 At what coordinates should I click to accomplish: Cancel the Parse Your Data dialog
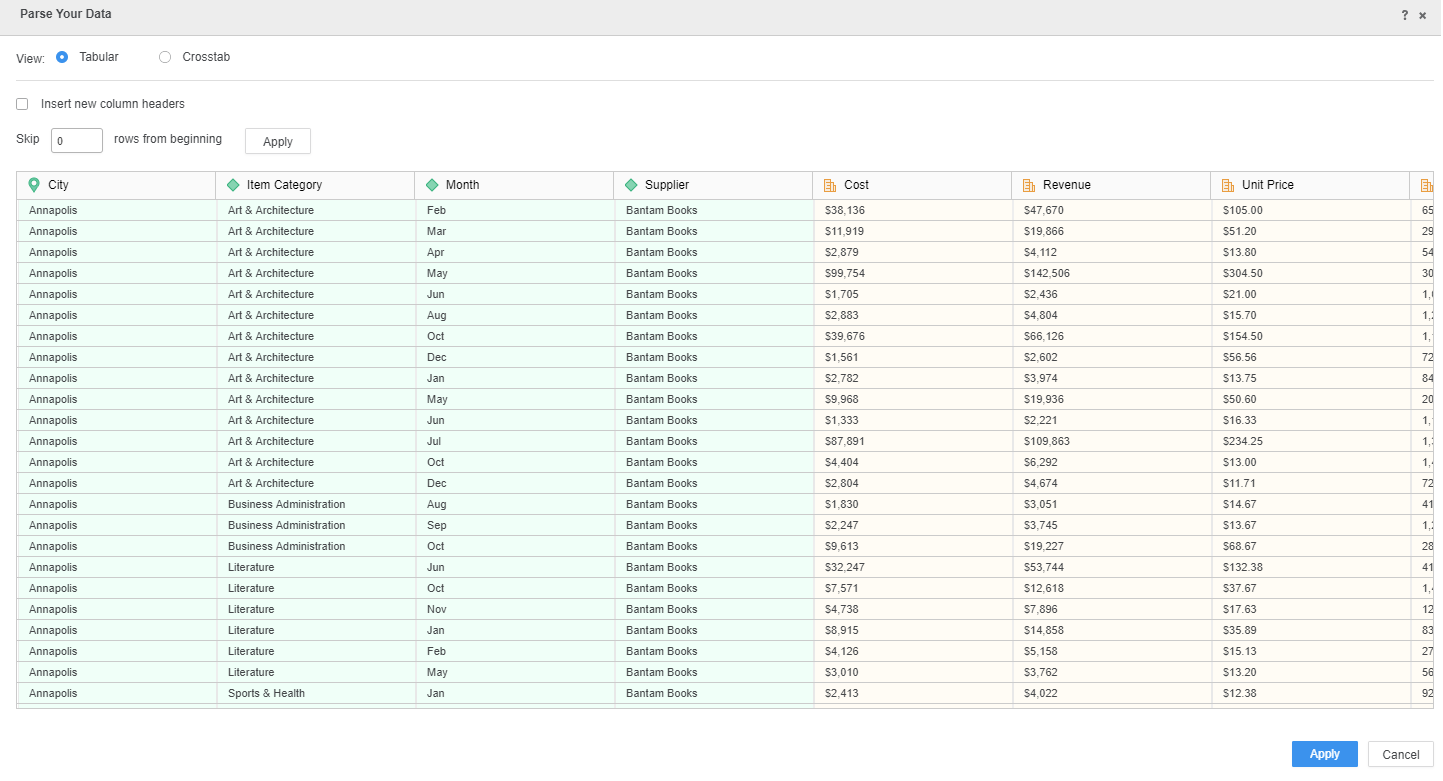tap(1400, 754)
